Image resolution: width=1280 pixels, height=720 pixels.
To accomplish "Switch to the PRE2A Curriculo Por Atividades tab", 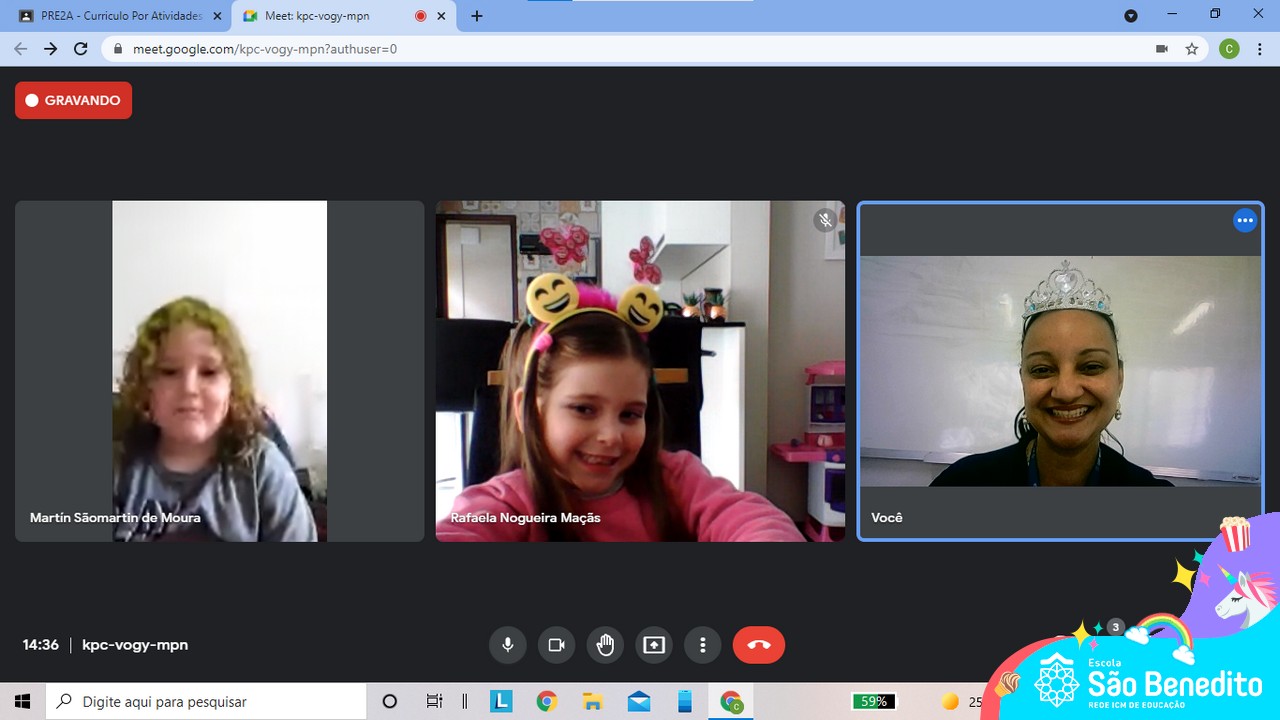I will pos(120,16).
